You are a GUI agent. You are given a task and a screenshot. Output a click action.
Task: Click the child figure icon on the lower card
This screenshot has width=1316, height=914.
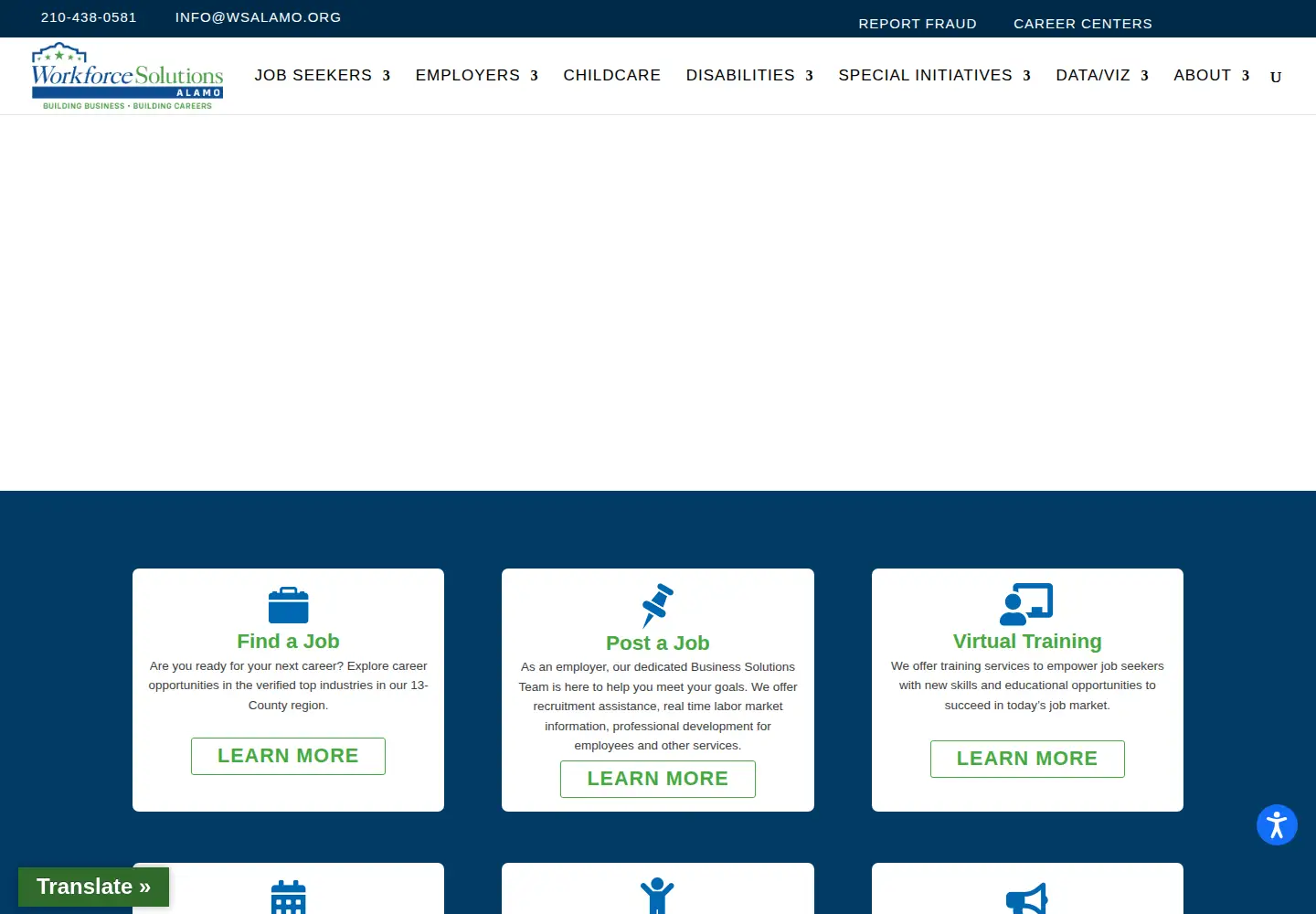click(x=657, y=896)
